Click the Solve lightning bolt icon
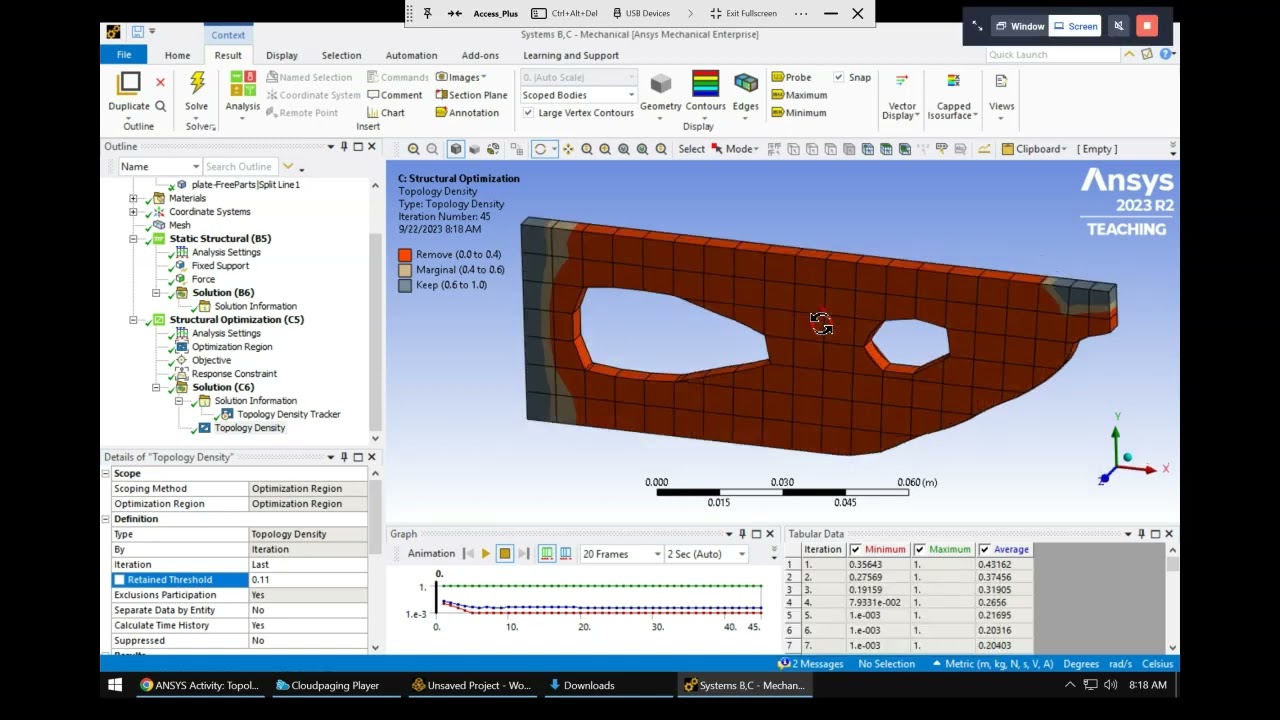Image resolution: width=1280 pixels, height=720 pixels. (x=197, y=83)
